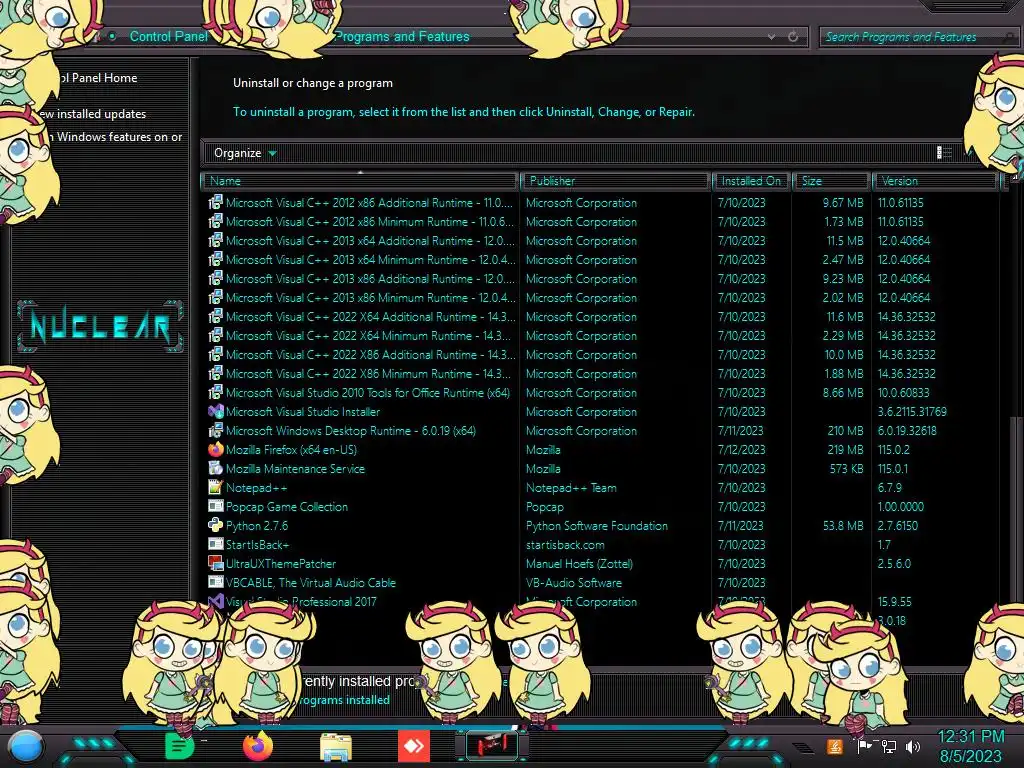Sort by the Size column header
The width and height of the screenshot is (1024, 768).
tap(831, 181)
